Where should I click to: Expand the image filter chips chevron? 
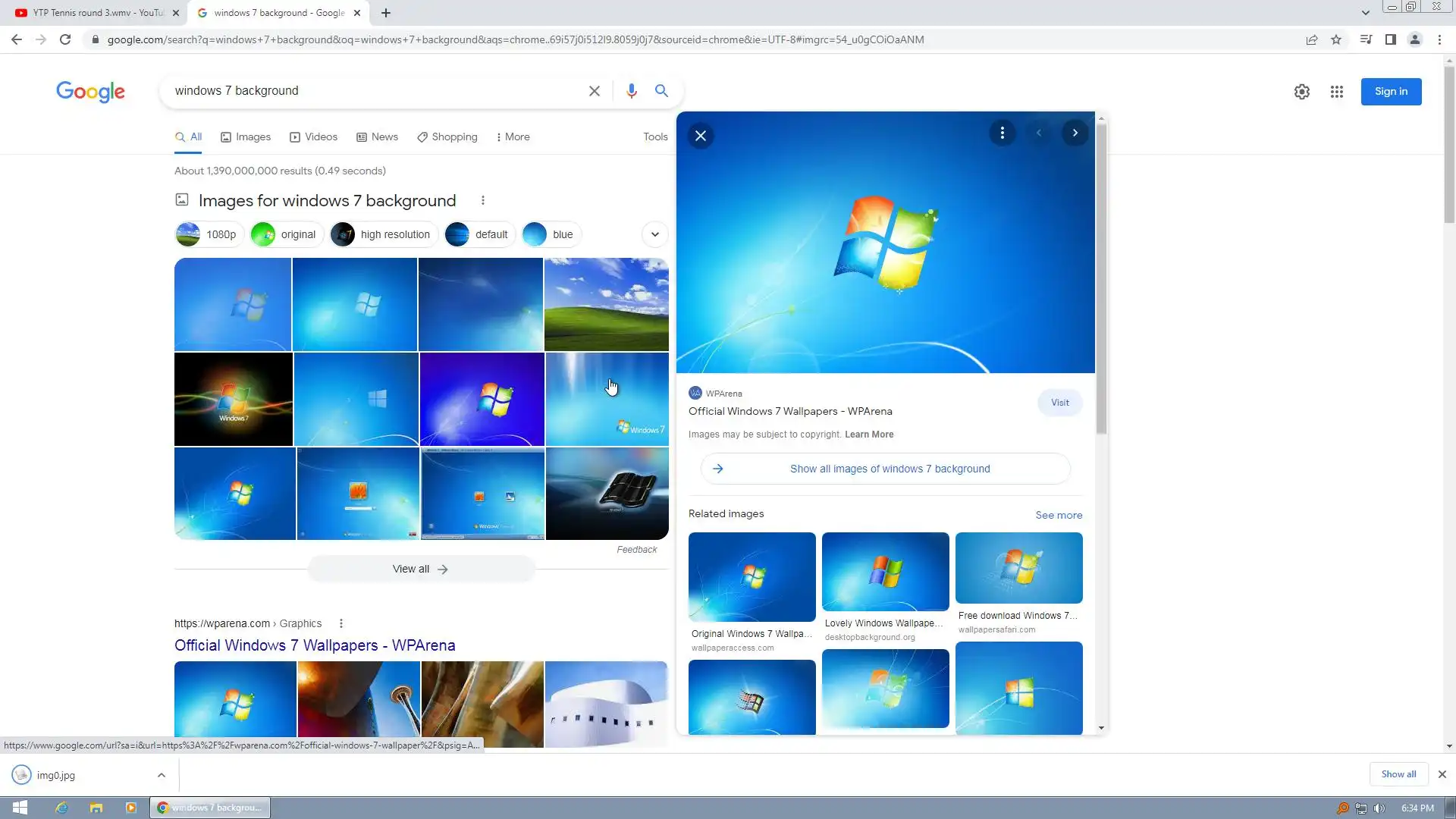(654, 234)
